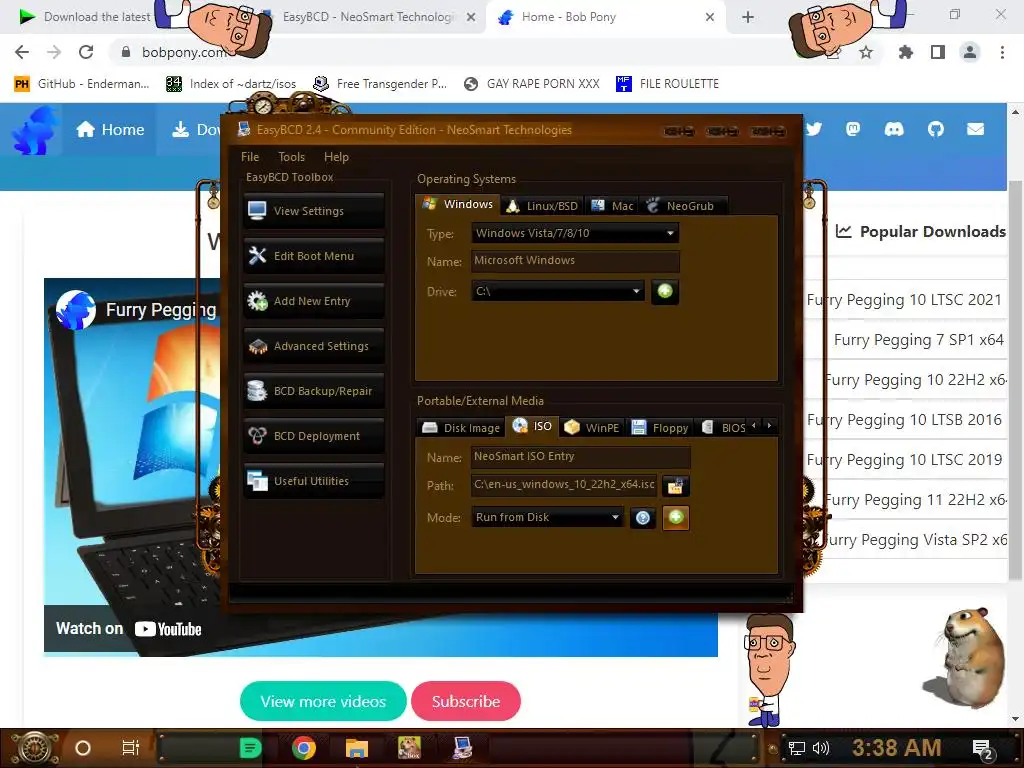Viewport: 1024px width, 768px height.
Task: Click Chrome icon in taskbar
Action: click(x=304, y=748)
